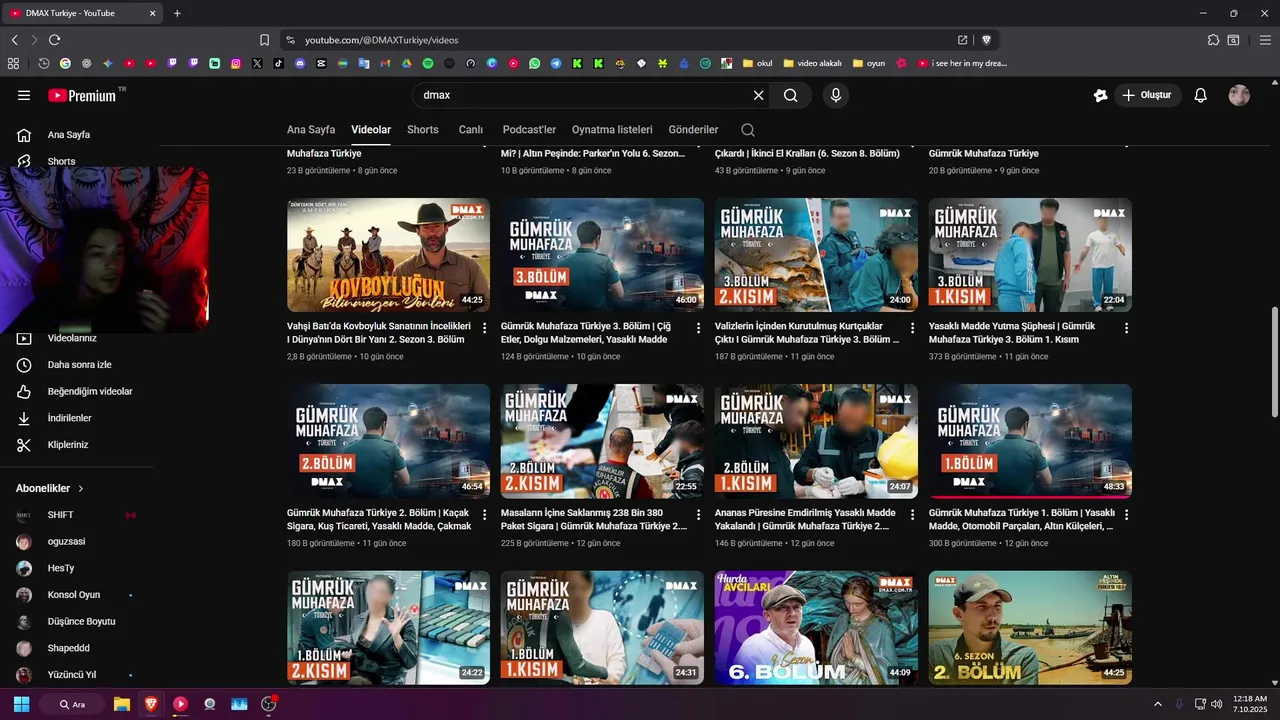The image size is (1280, 720).
Task: Play the Kovboyluğun Bilinmeyen Yönleri thumbnail
Action: (x=388, y=255)
